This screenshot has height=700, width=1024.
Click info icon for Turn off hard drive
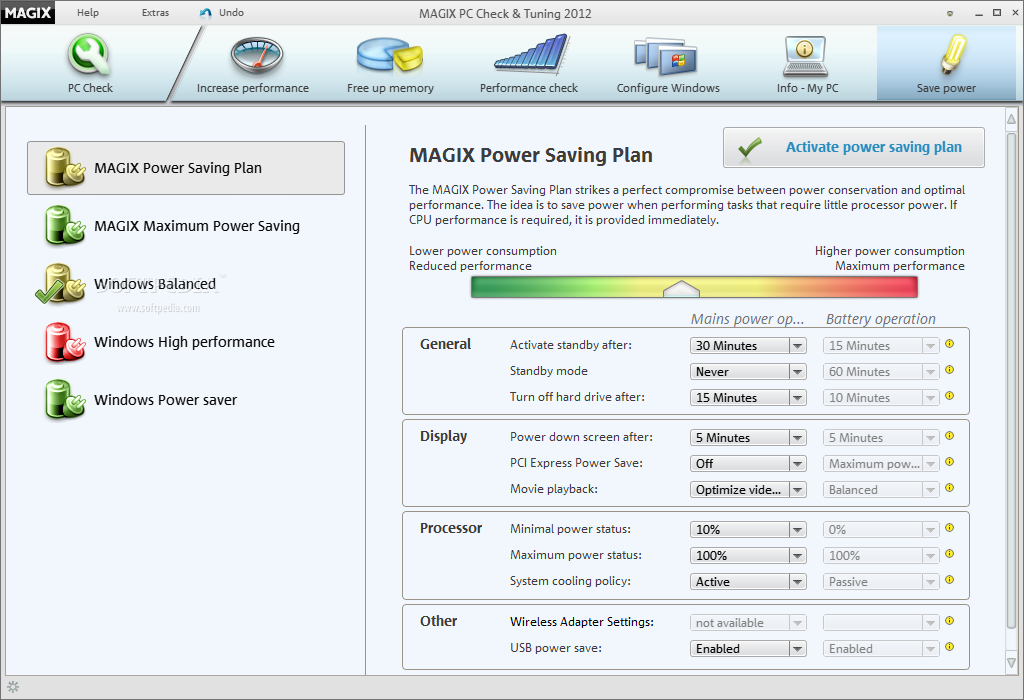point(950,396)
